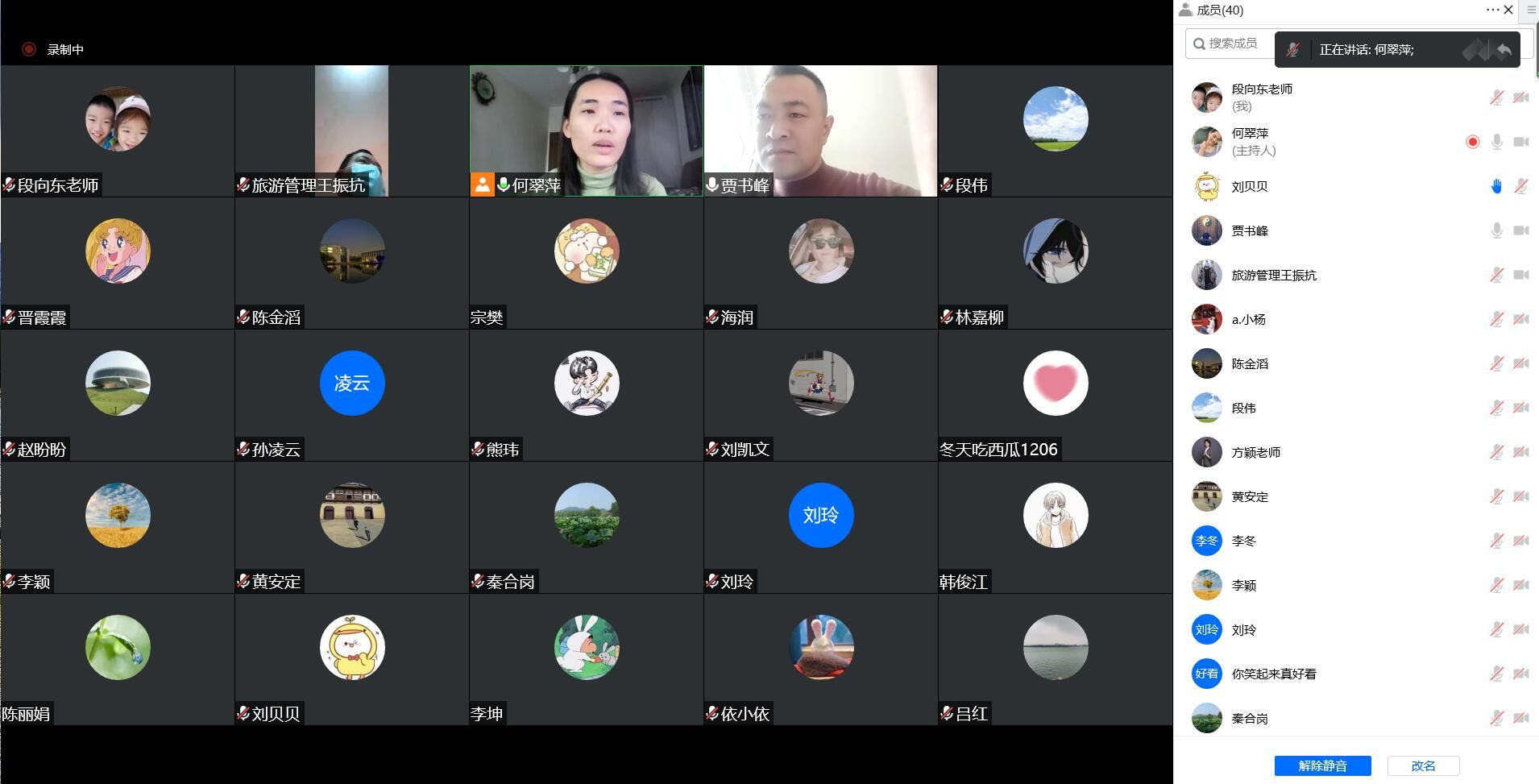Click camera icon for 旅游管理王振抗 in list
1539x784 pixels.
(x=1521, y=275)
